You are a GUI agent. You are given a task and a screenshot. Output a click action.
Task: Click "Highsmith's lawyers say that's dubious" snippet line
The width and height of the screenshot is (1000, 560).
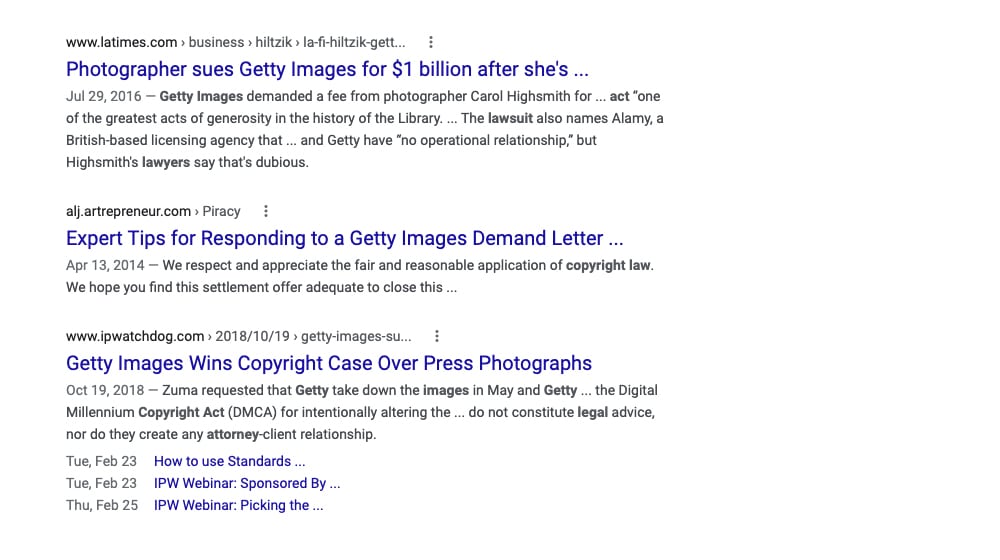[x=187, y=162]
